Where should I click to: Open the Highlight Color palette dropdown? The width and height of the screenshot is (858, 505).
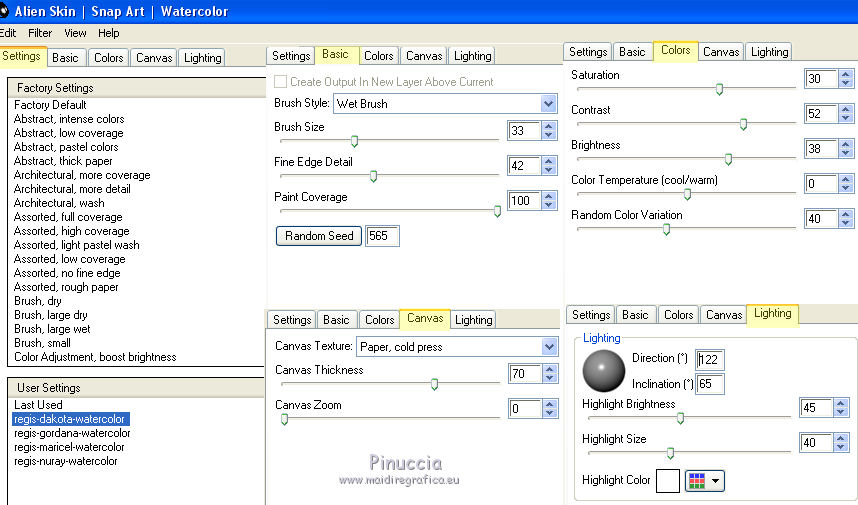point(705,481)
